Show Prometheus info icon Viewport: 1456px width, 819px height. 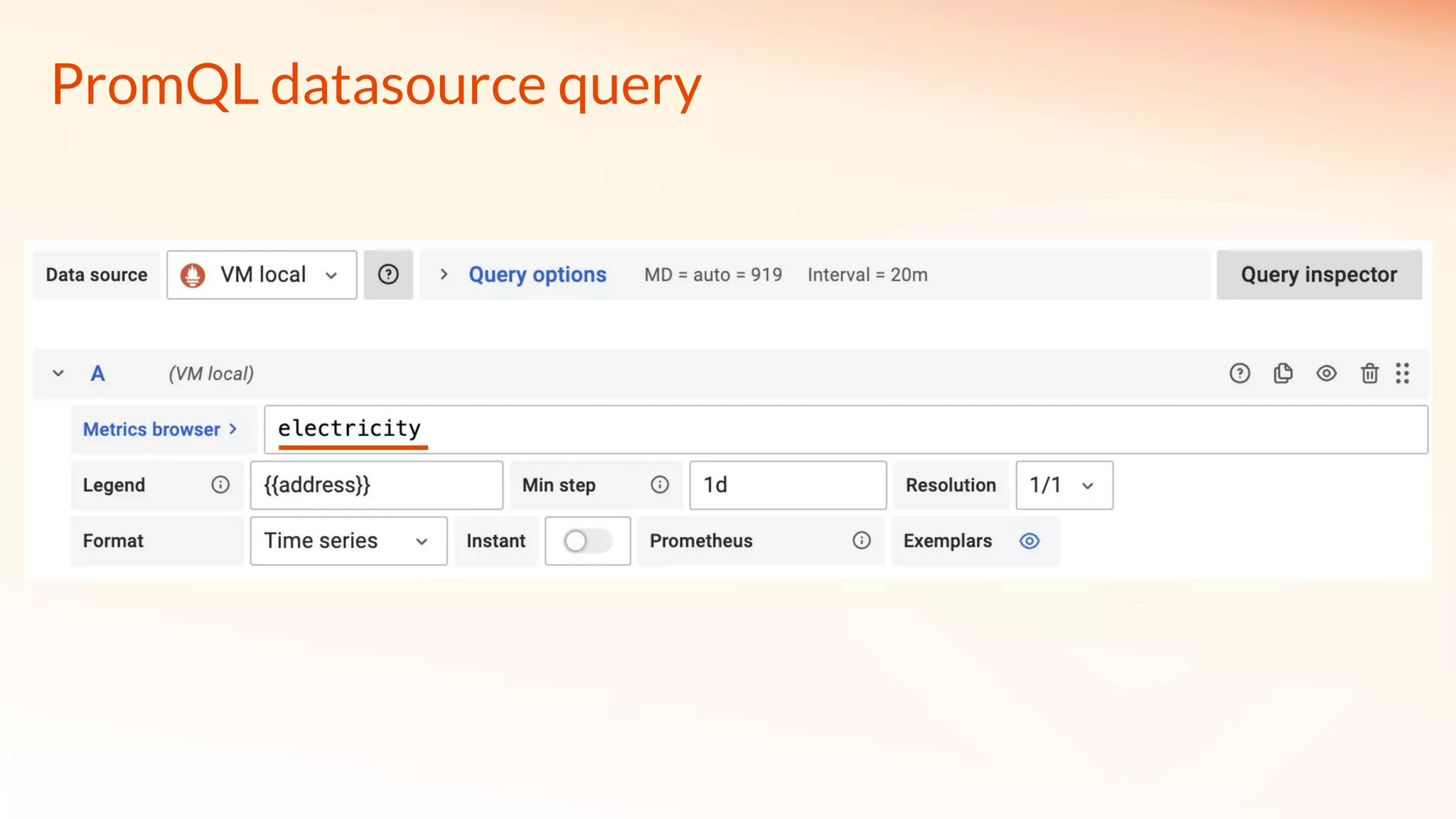[862, 541]
